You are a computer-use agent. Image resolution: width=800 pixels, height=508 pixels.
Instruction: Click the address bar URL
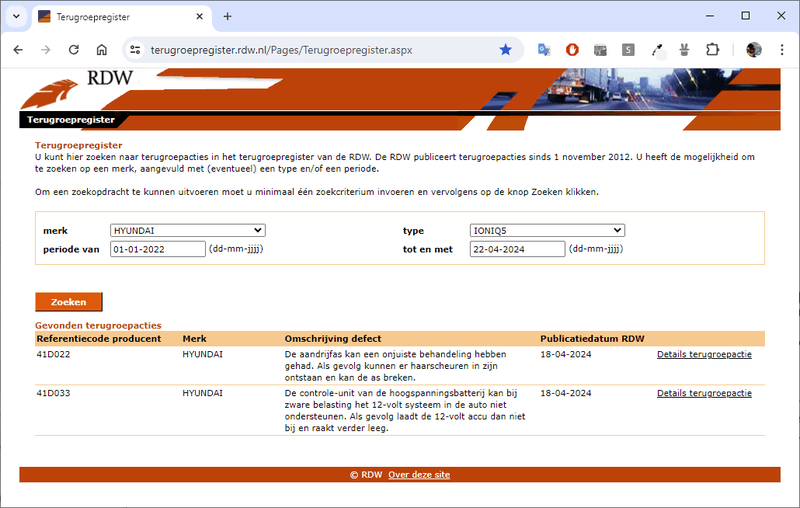(281, 50)
